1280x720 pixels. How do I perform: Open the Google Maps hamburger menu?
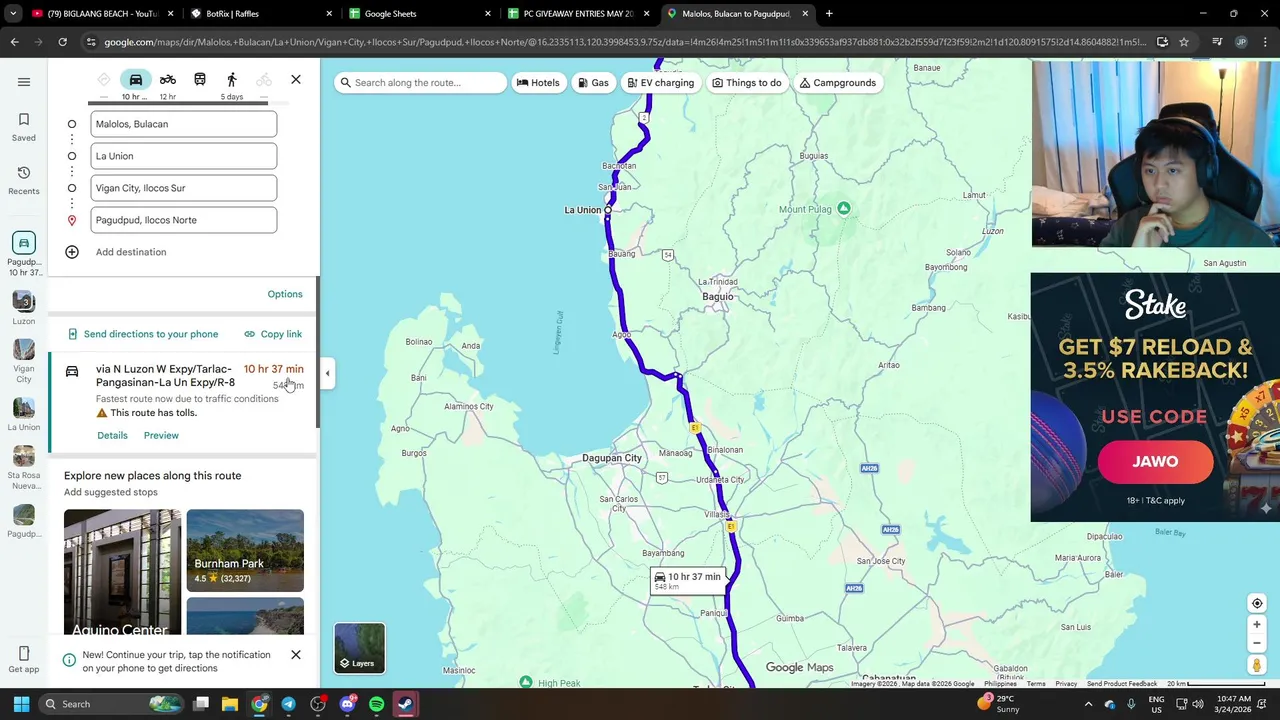coord(24,82)
